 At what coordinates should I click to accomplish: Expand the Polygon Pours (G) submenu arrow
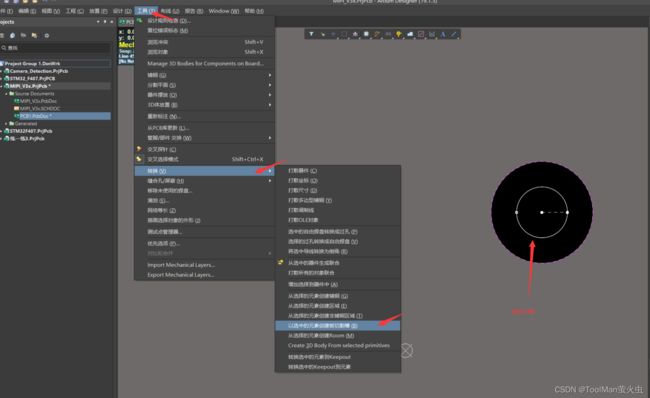click(x=270, y=75)
